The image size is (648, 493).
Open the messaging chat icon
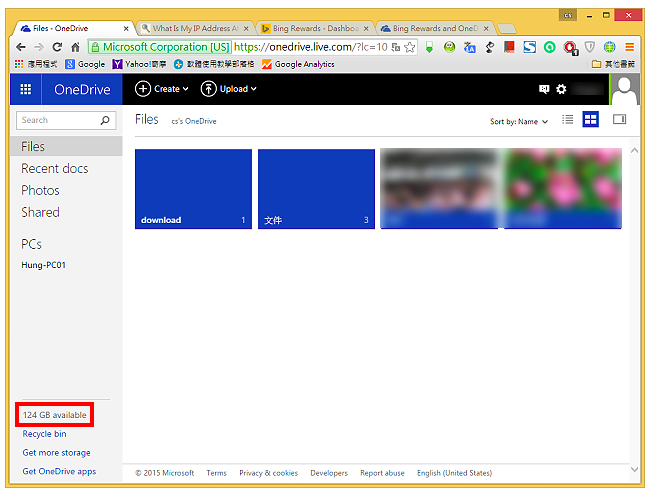pos(544,89)
